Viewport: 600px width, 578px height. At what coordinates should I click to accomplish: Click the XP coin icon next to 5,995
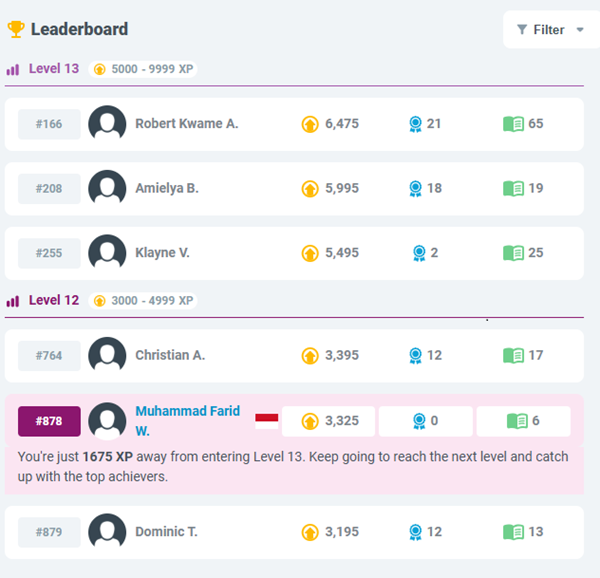point(310,189)
